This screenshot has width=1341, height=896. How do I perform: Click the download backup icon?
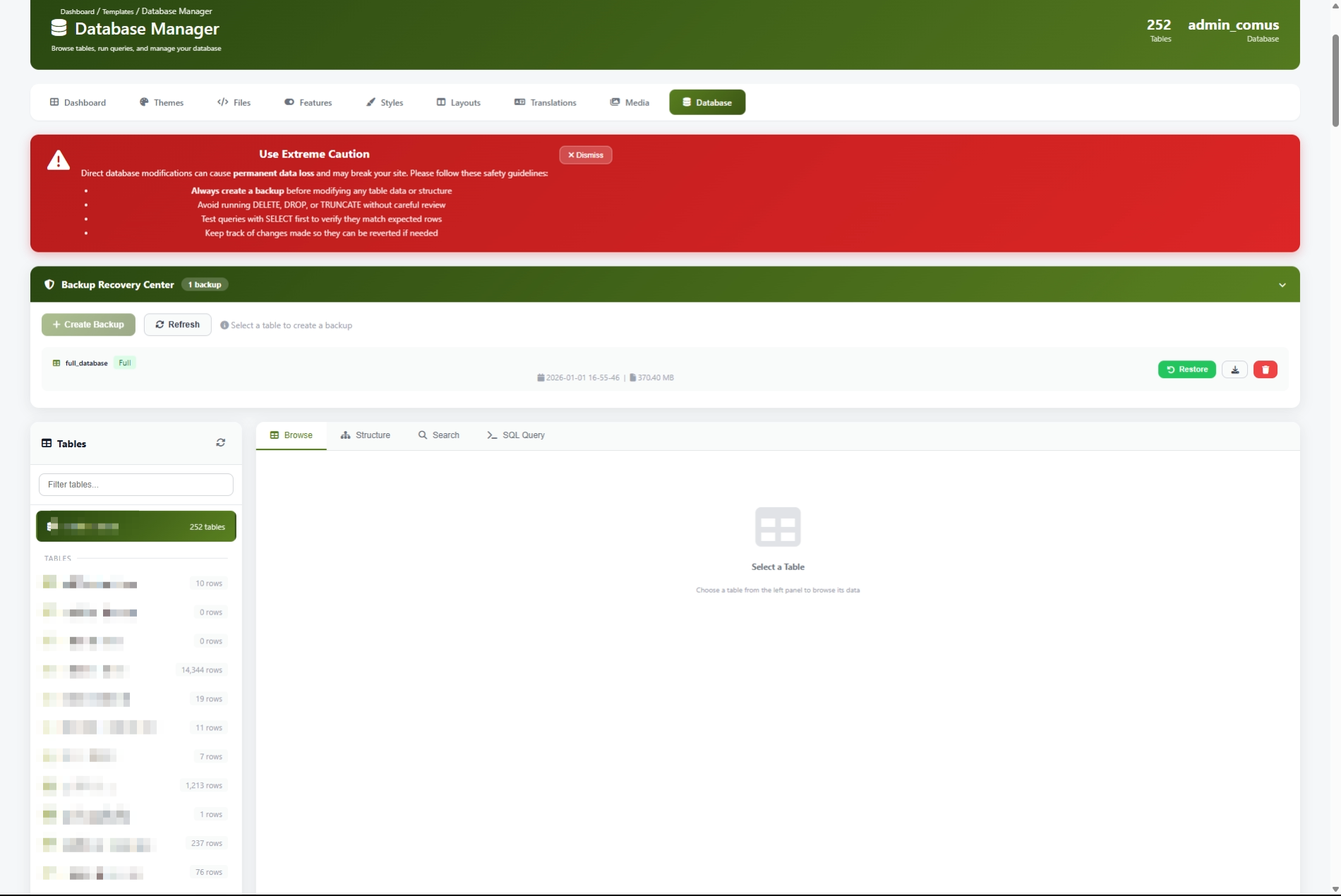pyautogui.click(x=1234, y=370)
